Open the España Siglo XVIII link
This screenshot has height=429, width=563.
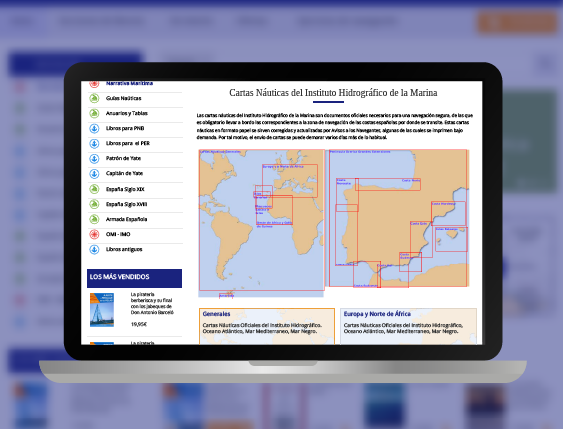point(126,204)
